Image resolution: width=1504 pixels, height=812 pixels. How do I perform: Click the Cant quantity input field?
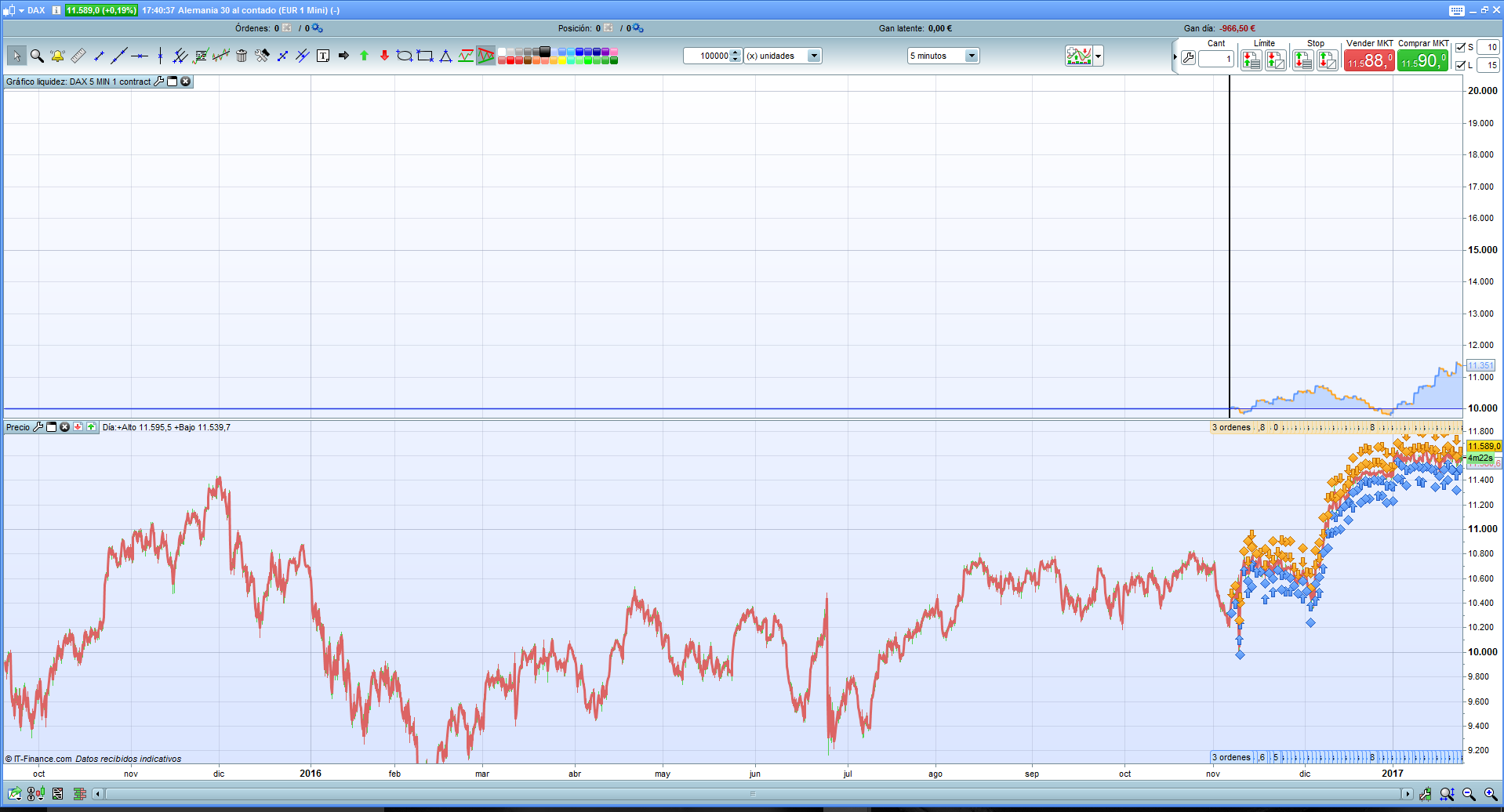[x=1216, y=59]
